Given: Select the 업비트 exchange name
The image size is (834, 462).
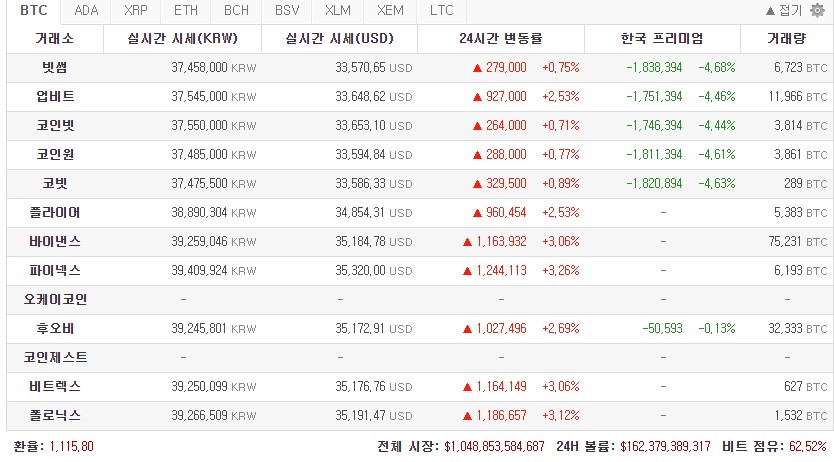Looking at the screenshot, I should click(55, 96).
